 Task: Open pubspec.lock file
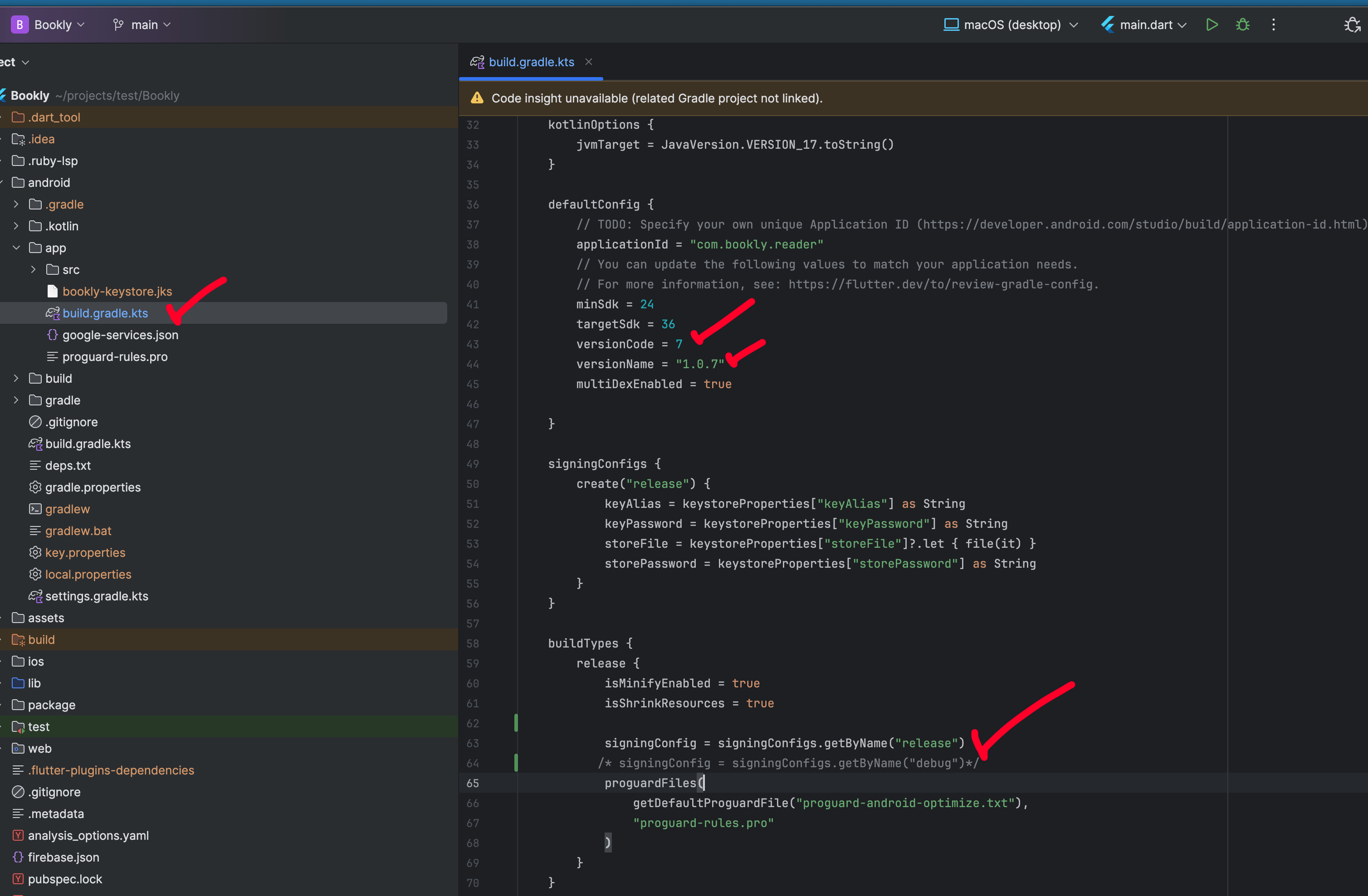click(x=65, y=879)
